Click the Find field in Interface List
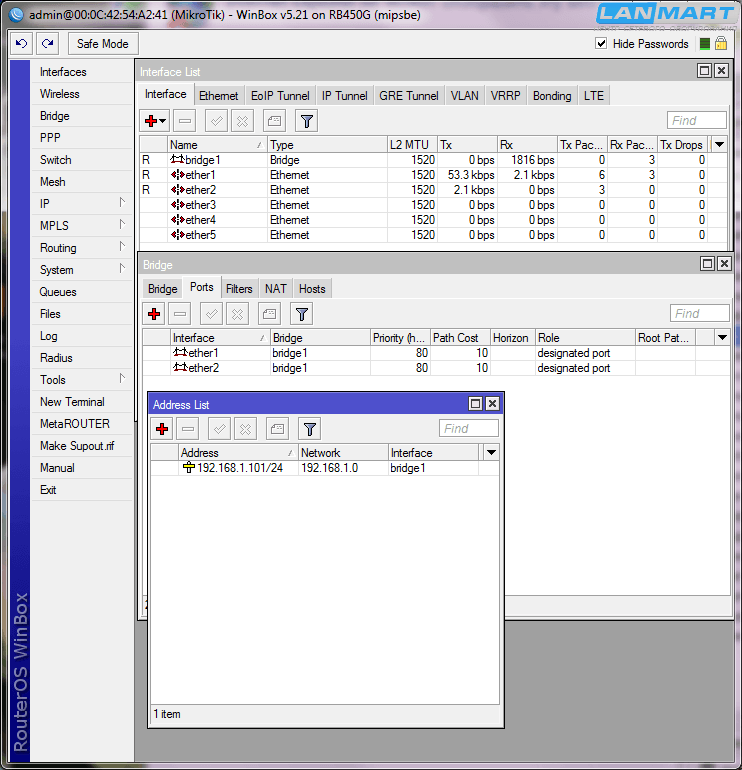The image size is (742, 770). [697, 120]
